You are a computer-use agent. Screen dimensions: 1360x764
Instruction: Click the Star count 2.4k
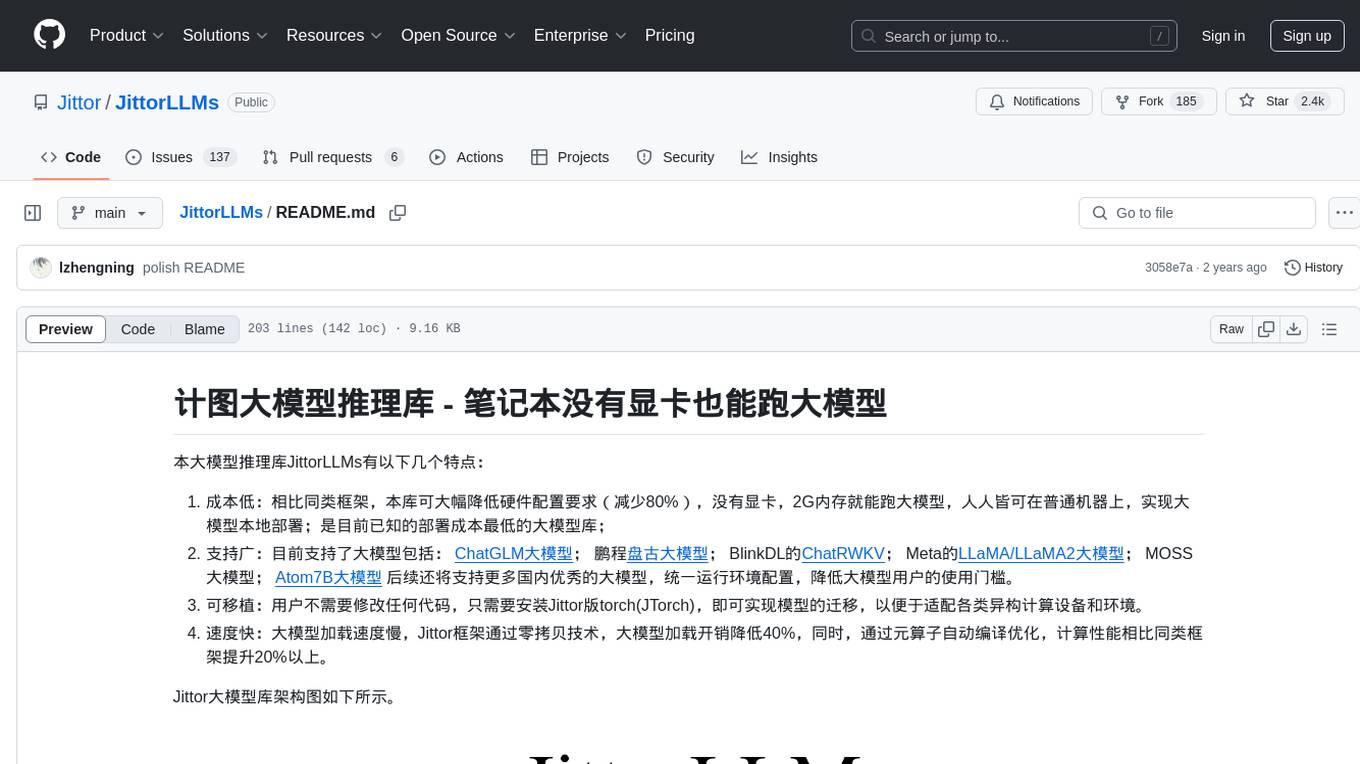point(1310,101)
